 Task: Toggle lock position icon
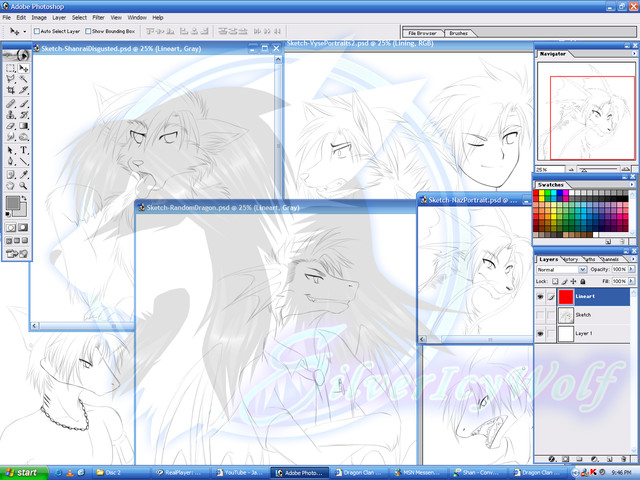tap(573, 281)
